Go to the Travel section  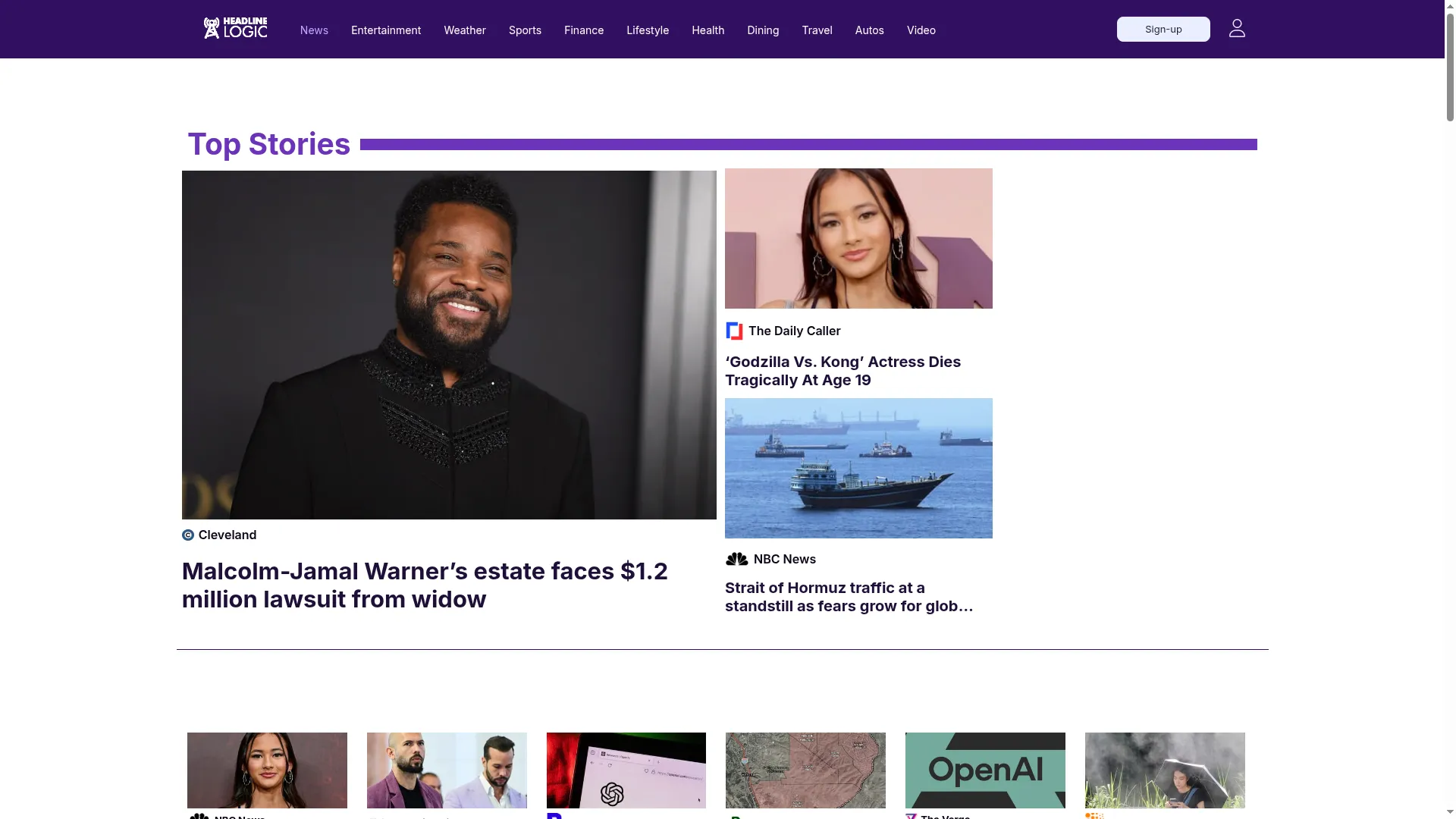point(817,30)
